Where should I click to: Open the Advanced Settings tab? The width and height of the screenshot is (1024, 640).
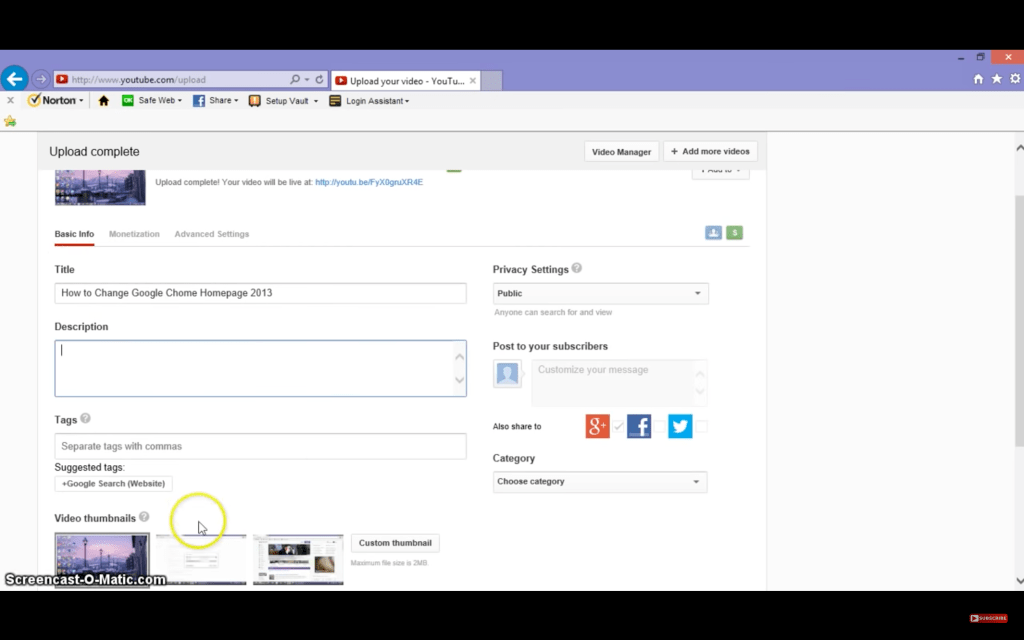pyautogui.click(x=211, y=234)
